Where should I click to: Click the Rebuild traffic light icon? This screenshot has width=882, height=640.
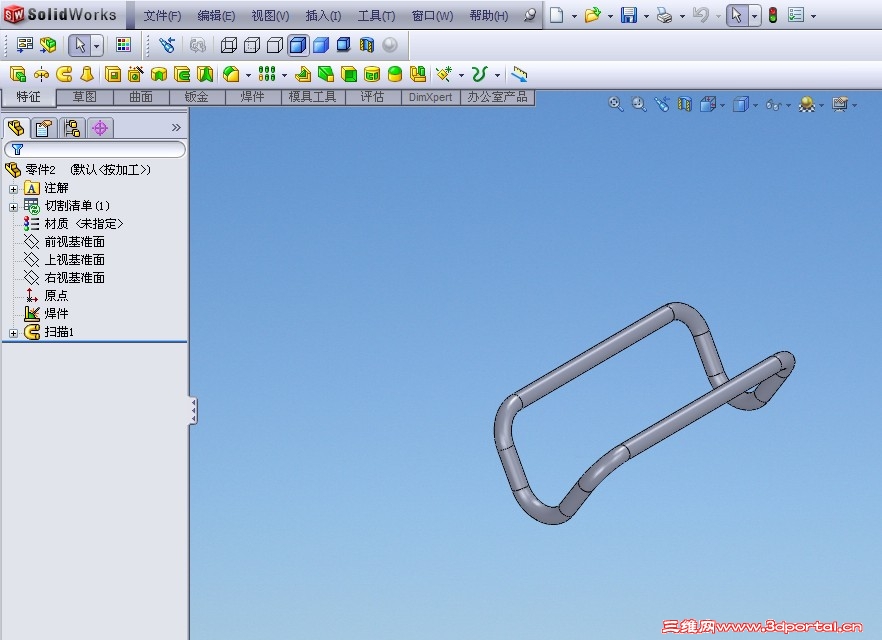pyautogui.click(x=773, y=15)
